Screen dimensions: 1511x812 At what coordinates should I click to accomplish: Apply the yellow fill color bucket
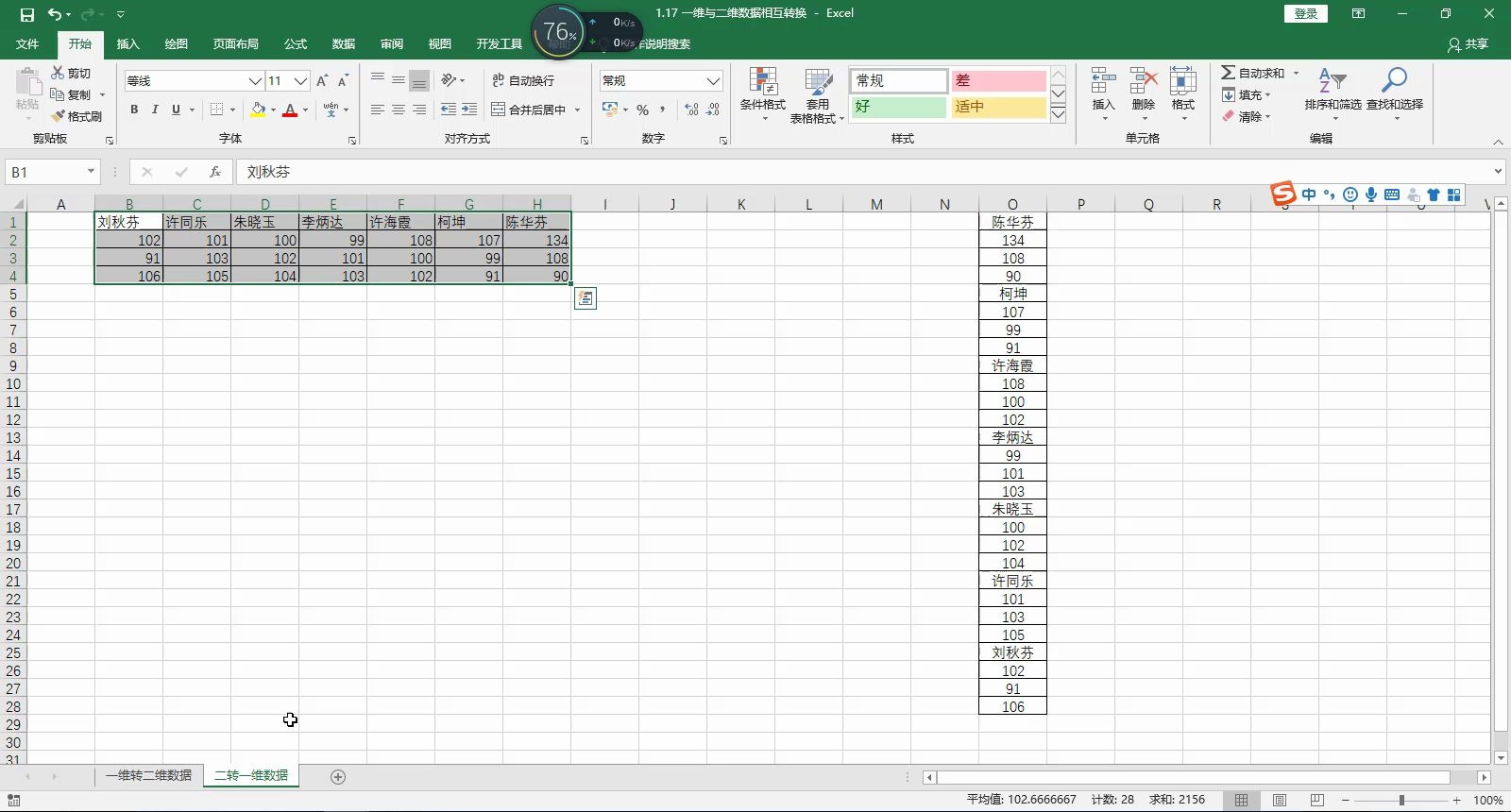click(258, 110)
